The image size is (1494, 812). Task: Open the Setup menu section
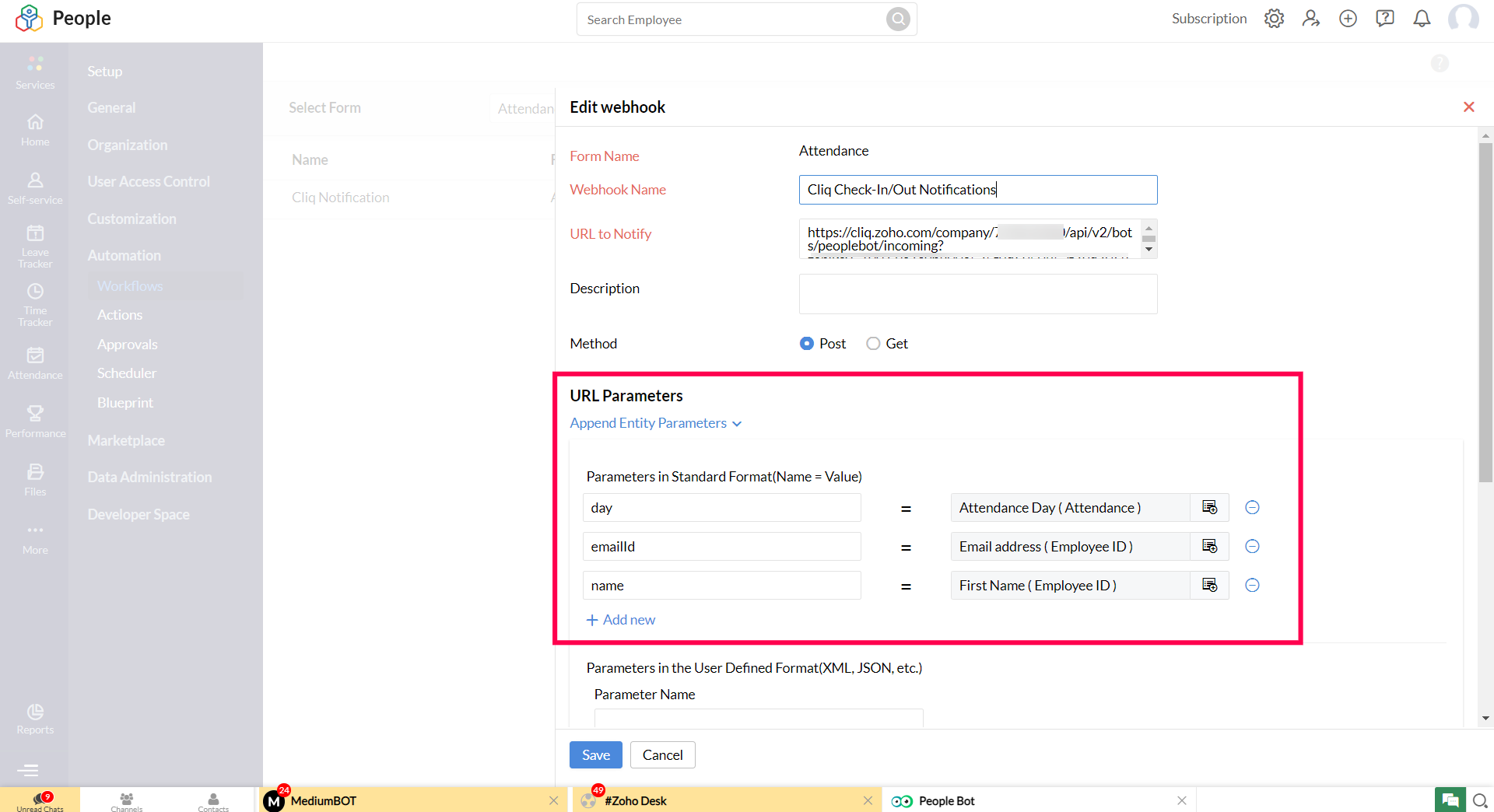pos(105,71)
